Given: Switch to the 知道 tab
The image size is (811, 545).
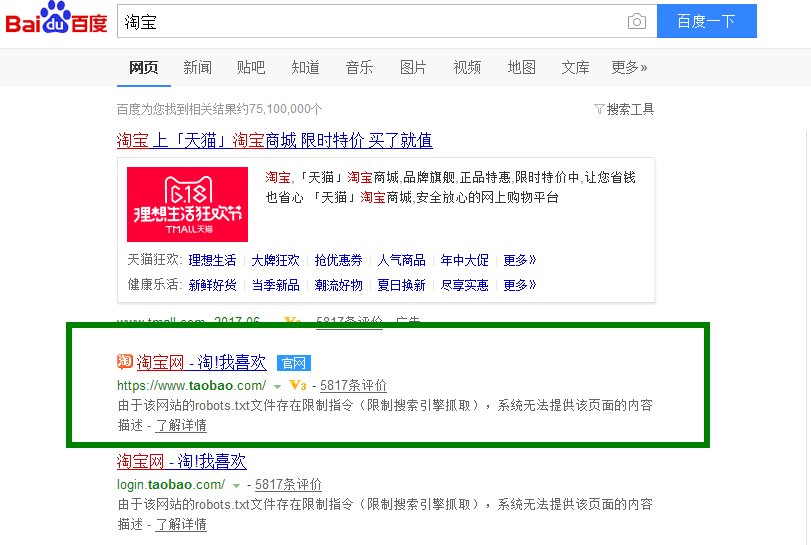Looking at the screenshot, I should click(x=305, y=67).
